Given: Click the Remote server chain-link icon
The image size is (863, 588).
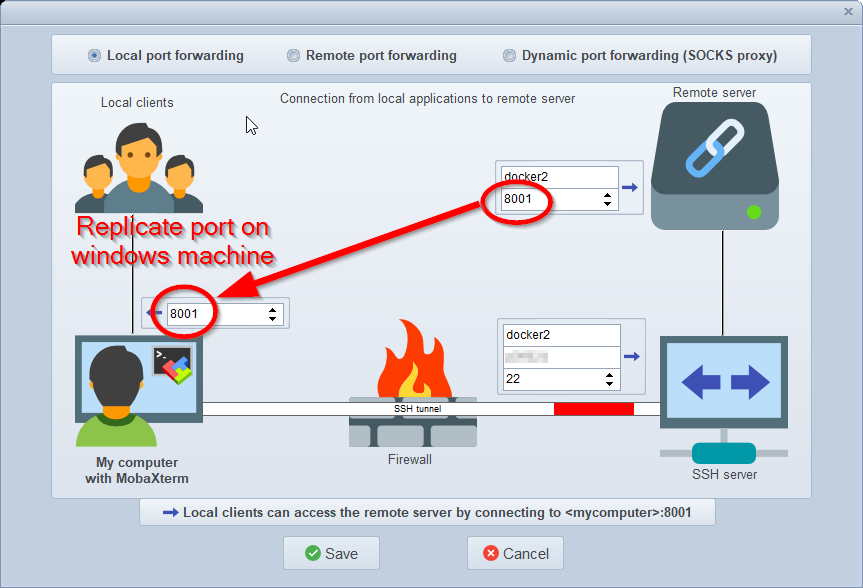Looking at the screenshot, I should pos(714,150).
